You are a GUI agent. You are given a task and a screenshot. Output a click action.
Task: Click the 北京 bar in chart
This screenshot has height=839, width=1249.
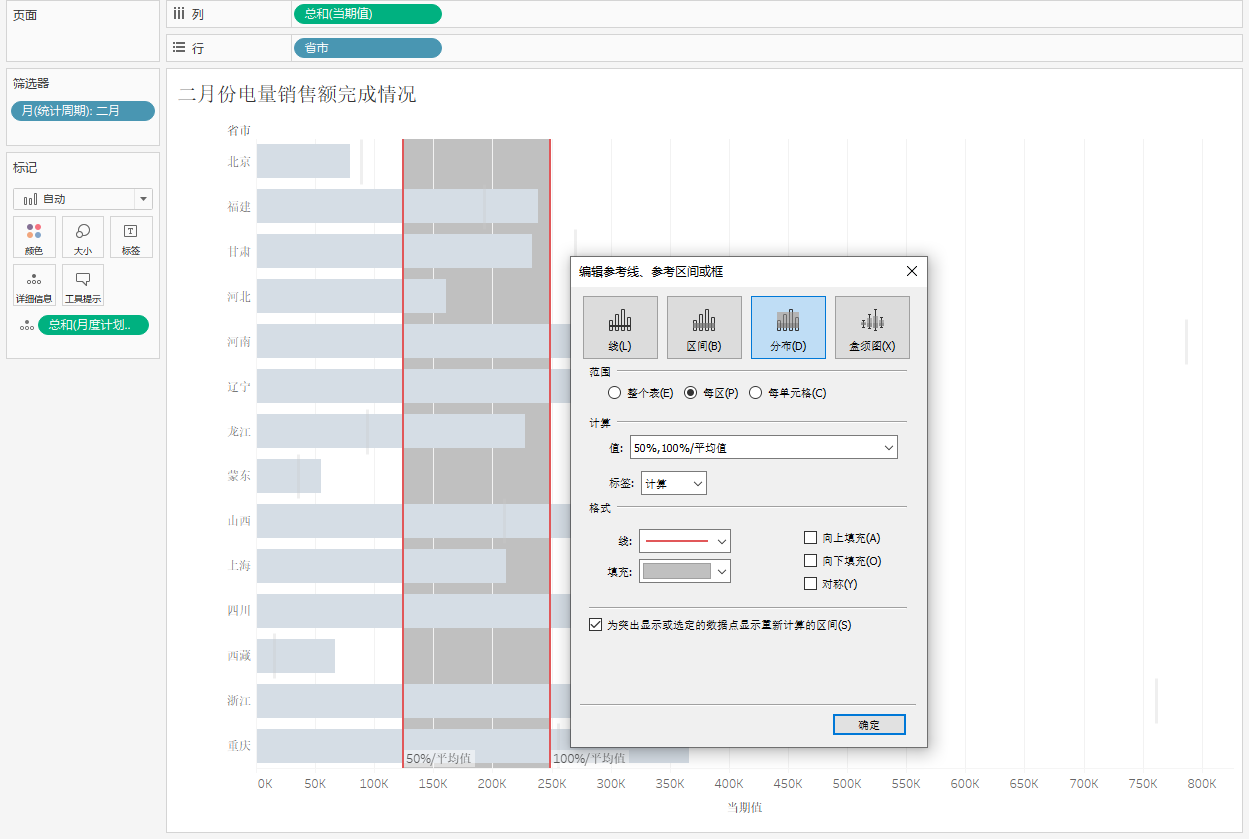point(304,161)
